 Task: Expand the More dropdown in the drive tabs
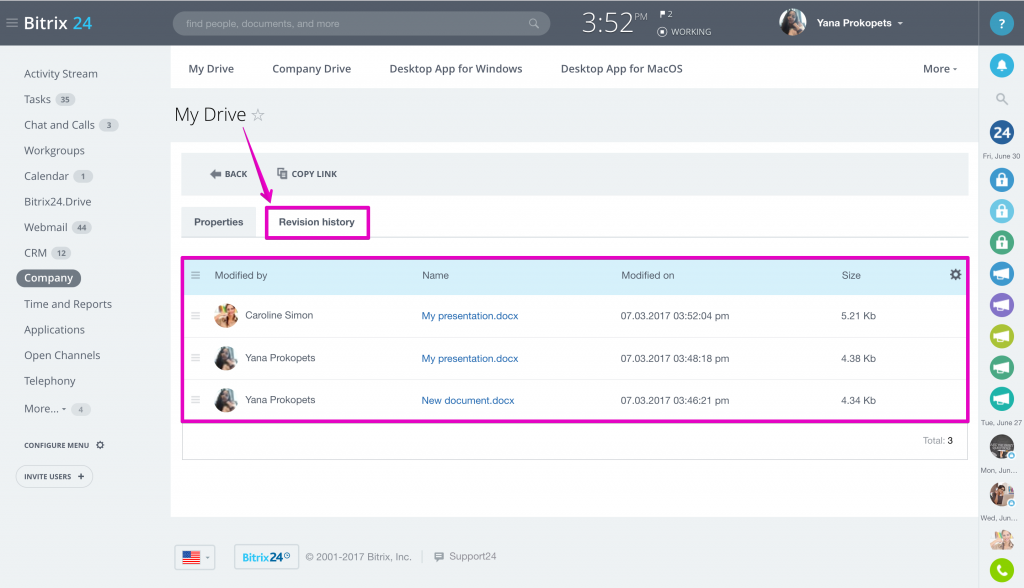940,69
